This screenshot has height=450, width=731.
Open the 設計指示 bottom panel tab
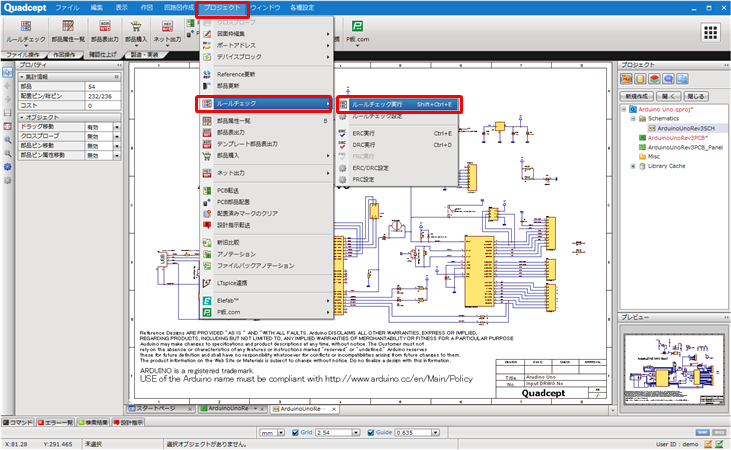click(x=128, y=422)
